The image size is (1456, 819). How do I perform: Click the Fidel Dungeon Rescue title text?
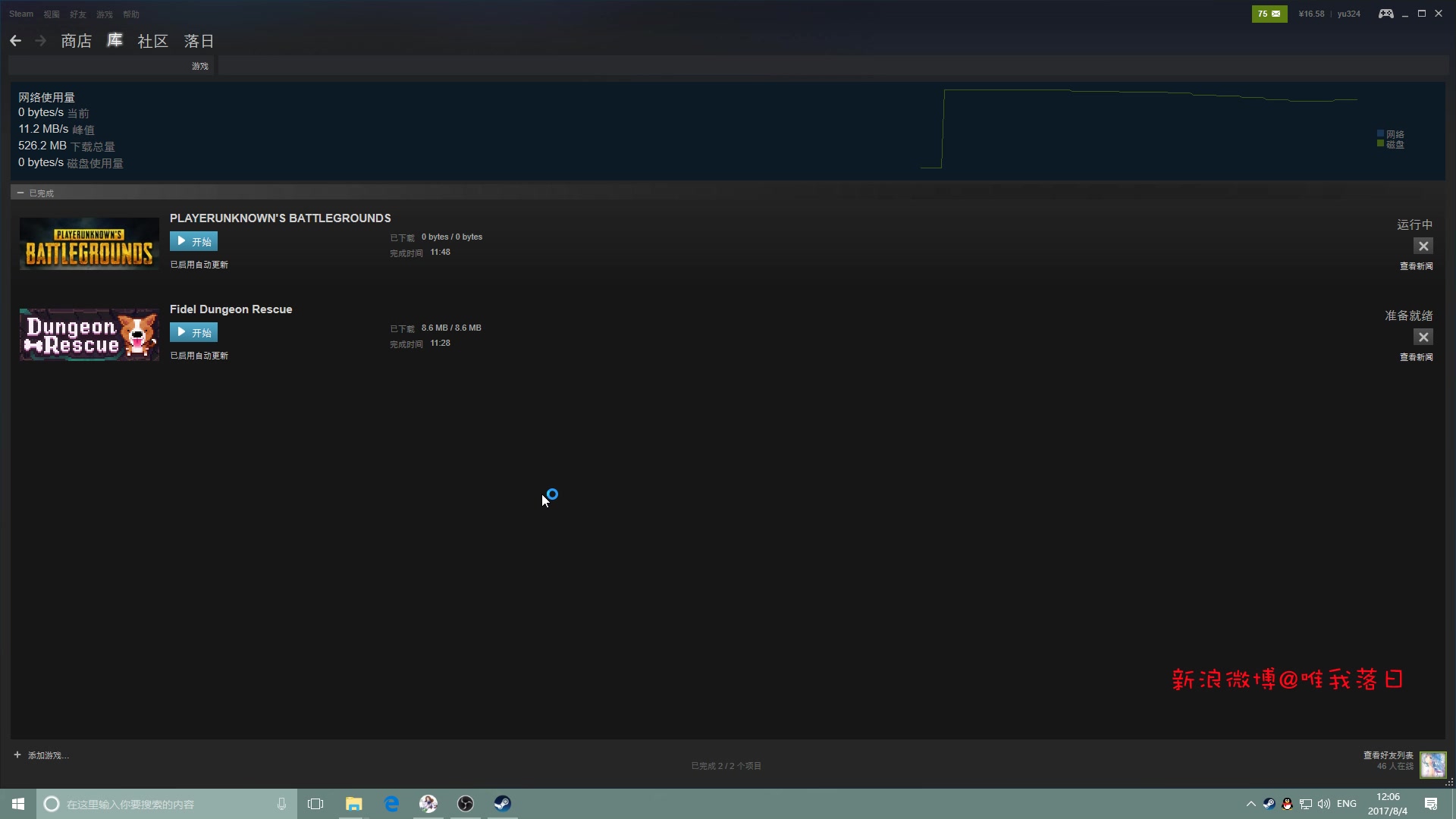(x=231, y=309)
